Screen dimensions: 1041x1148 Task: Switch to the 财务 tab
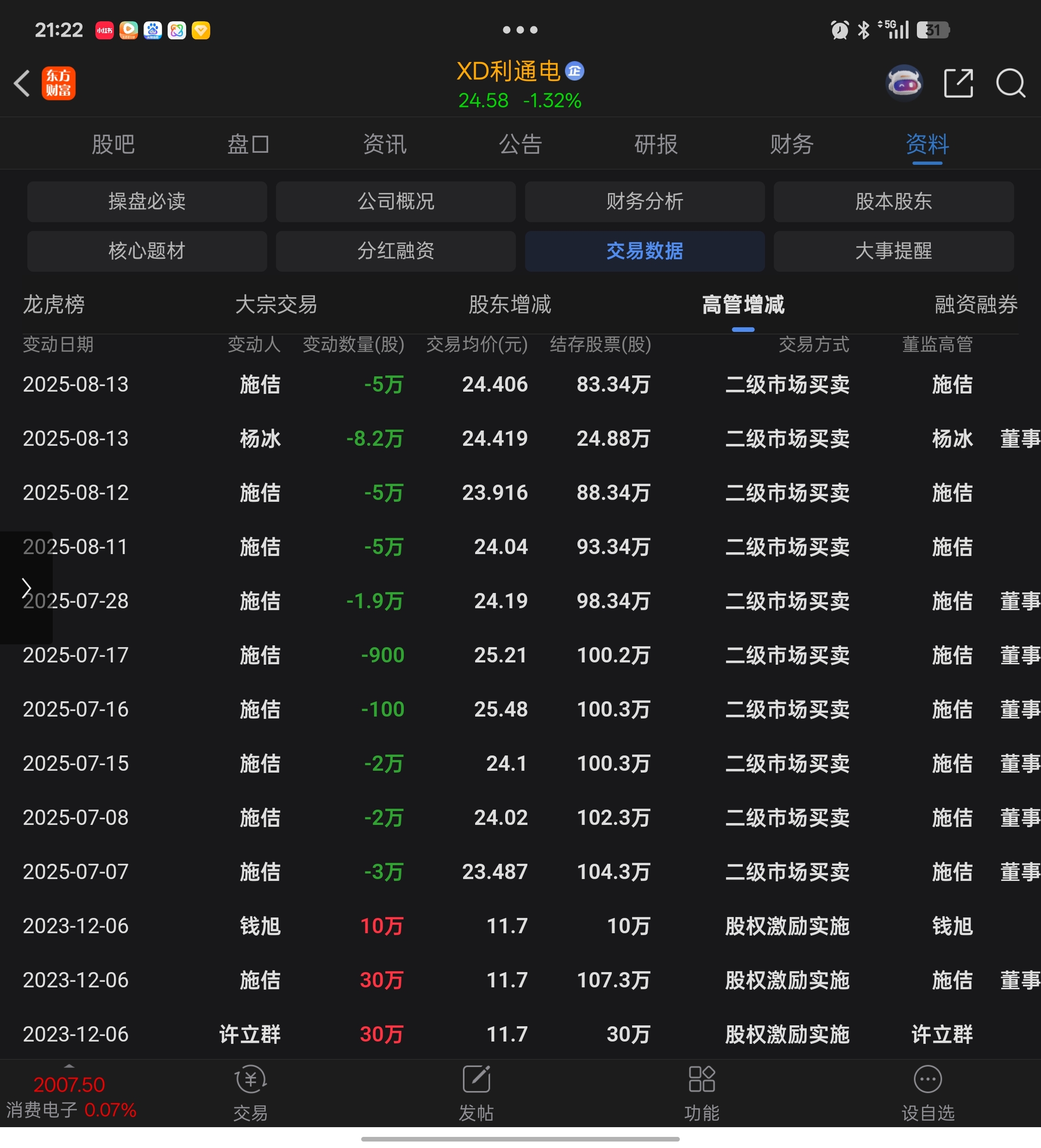point(791,144)
